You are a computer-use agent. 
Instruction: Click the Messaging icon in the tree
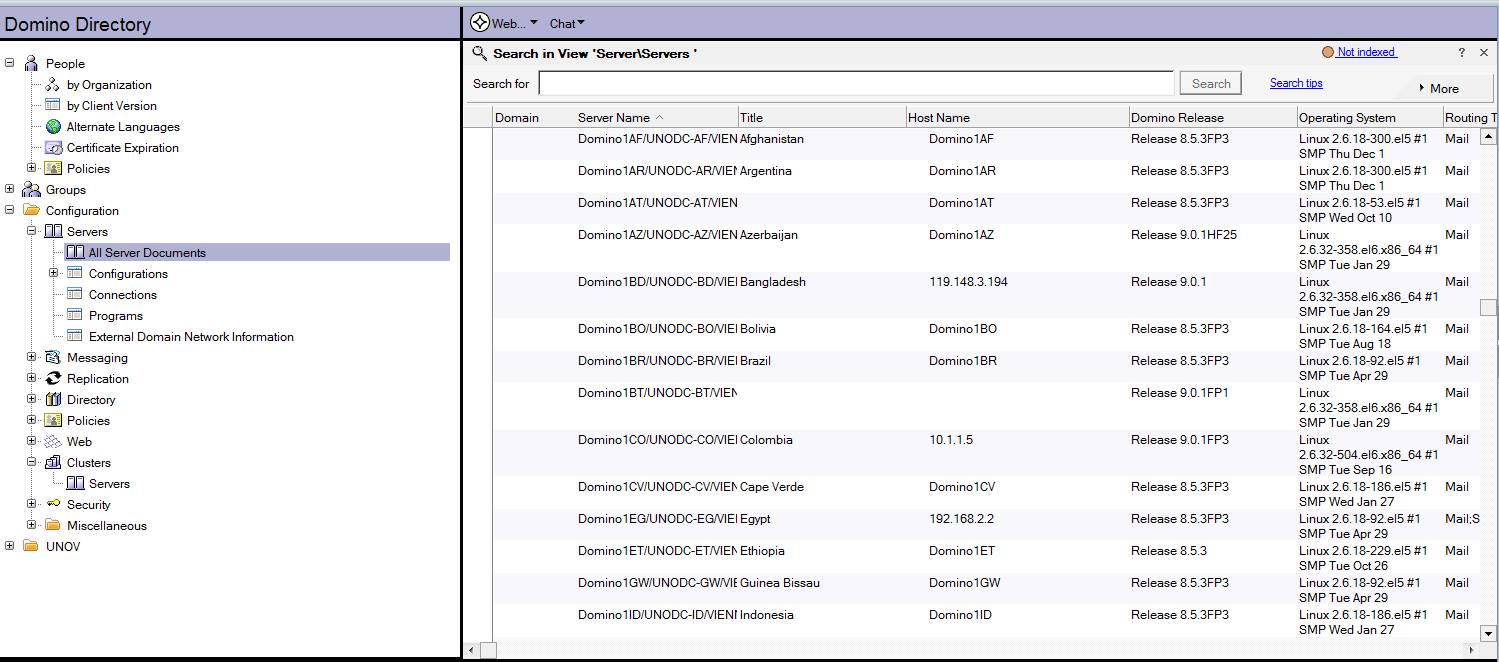coord(53,358)
